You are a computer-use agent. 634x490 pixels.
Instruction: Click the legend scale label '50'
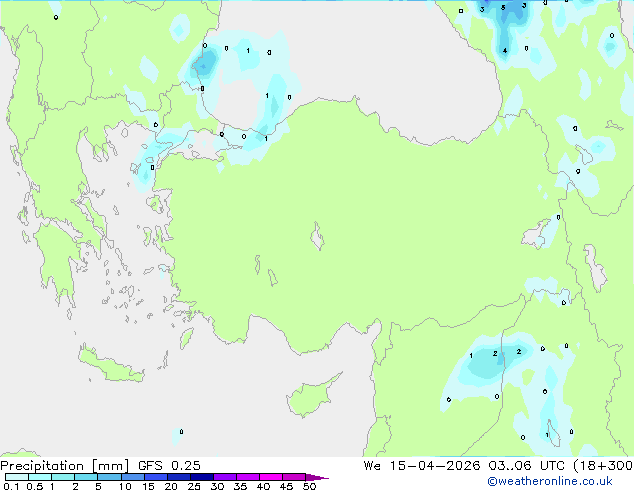click(309, 486)
